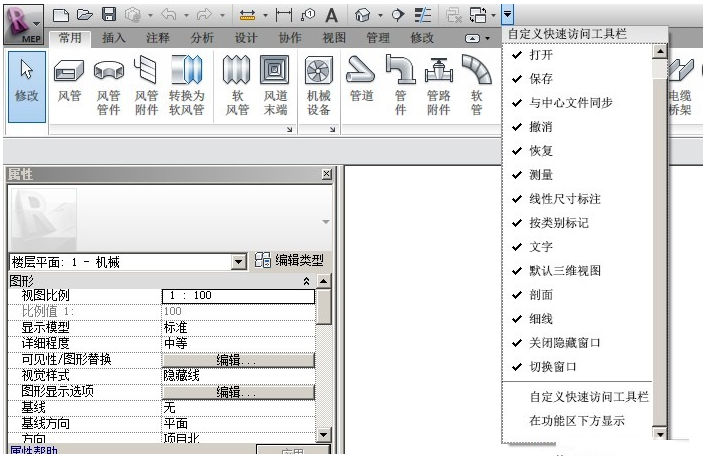Click the Save disk icon
Image resolution: width=708 pixels, height=456 pixels.
pos(109,15)
